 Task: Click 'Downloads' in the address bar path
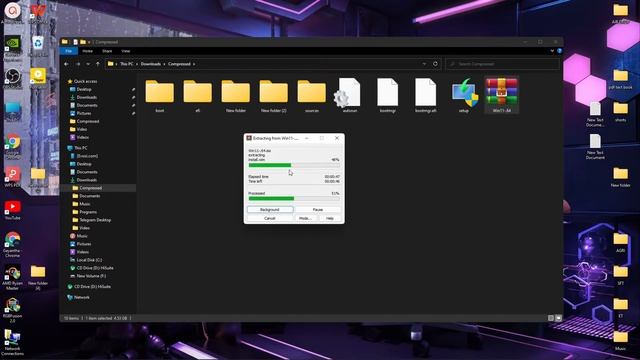(151, 64)
